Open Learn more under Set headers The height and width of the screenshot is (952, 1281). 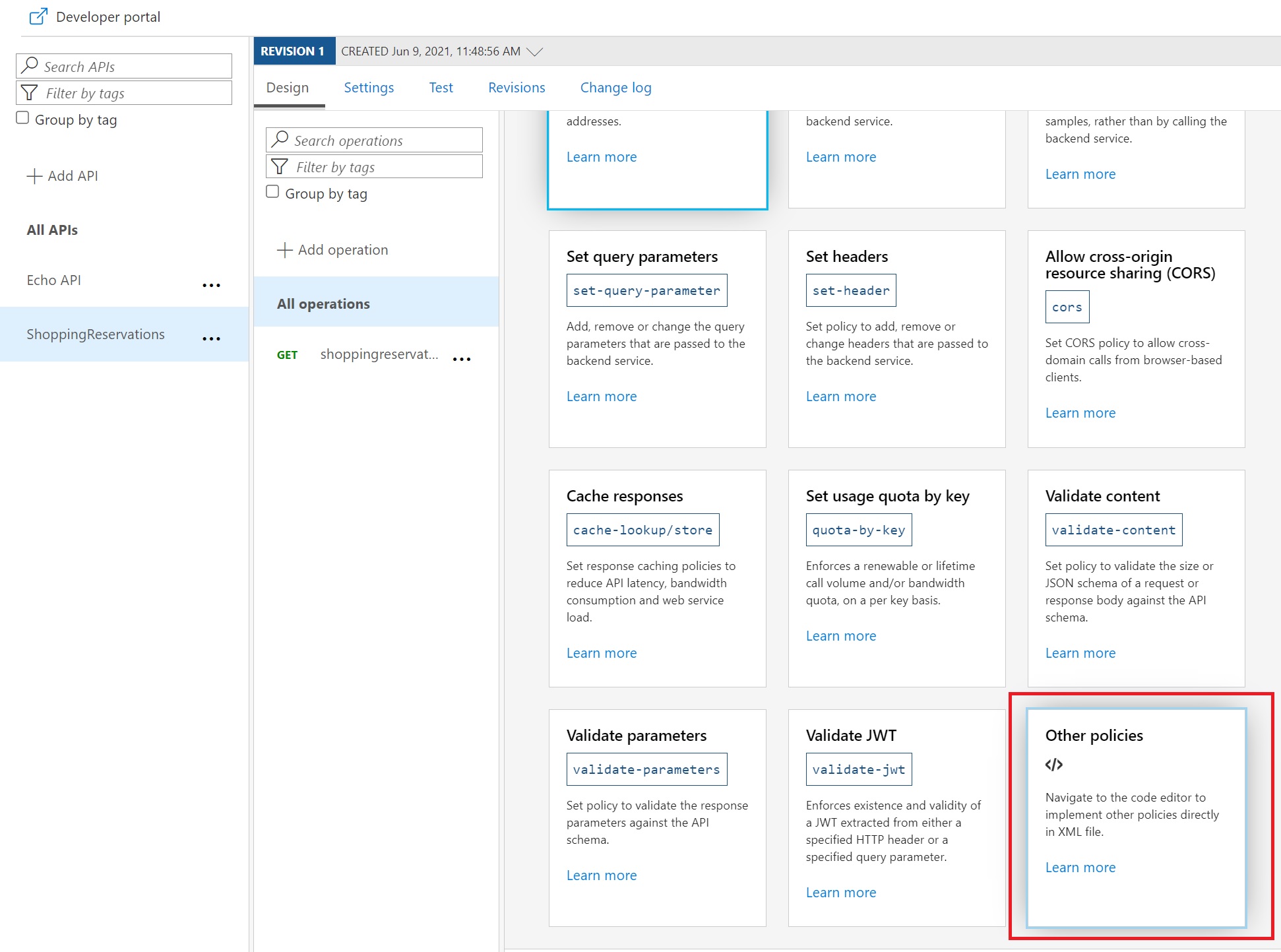click(841, 397)
